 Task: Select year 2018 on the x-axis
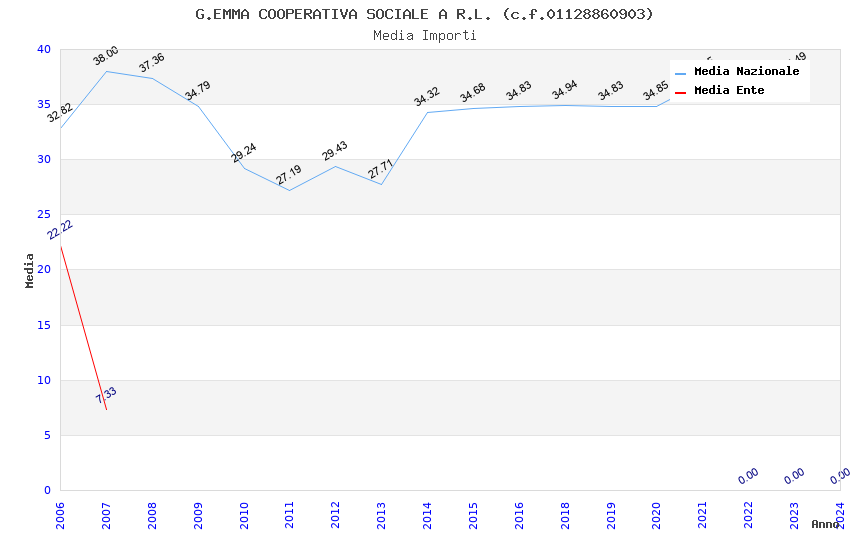point(565,515)
